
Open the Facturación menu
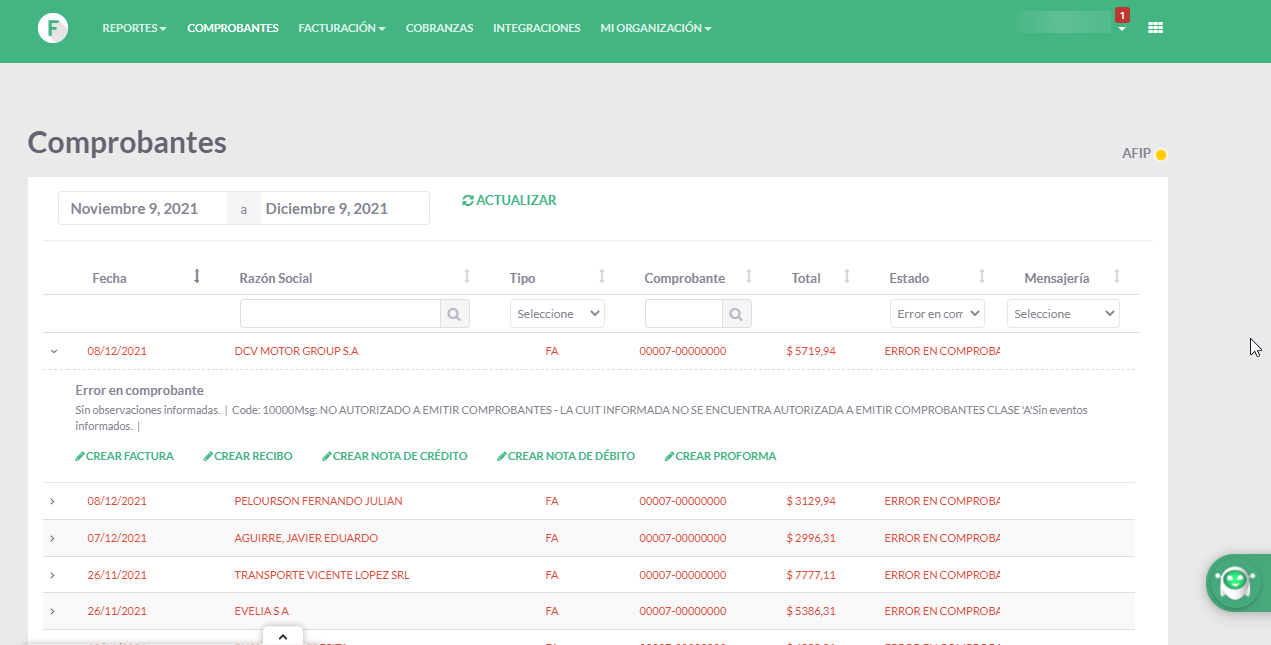pos(342,28)
